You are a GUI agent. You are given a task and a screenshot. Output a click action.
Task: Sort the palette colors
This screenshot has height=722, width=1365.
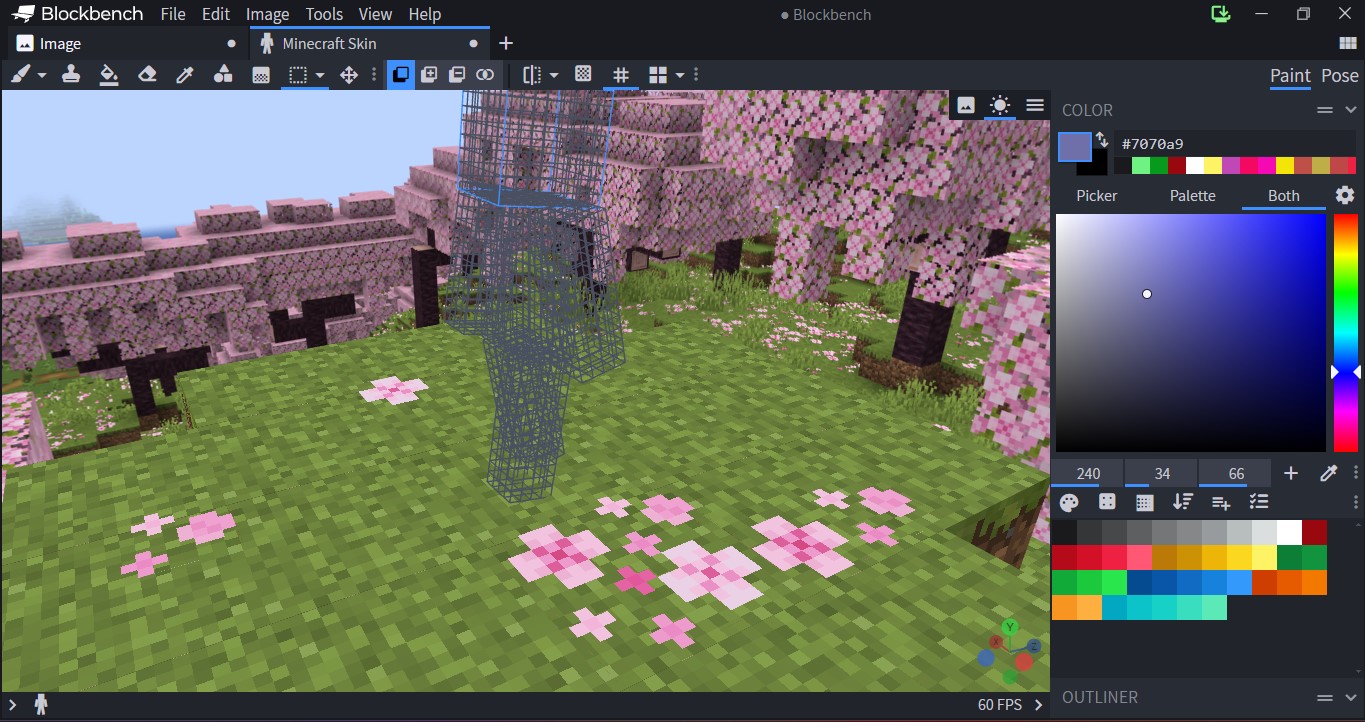(1182, 501)
